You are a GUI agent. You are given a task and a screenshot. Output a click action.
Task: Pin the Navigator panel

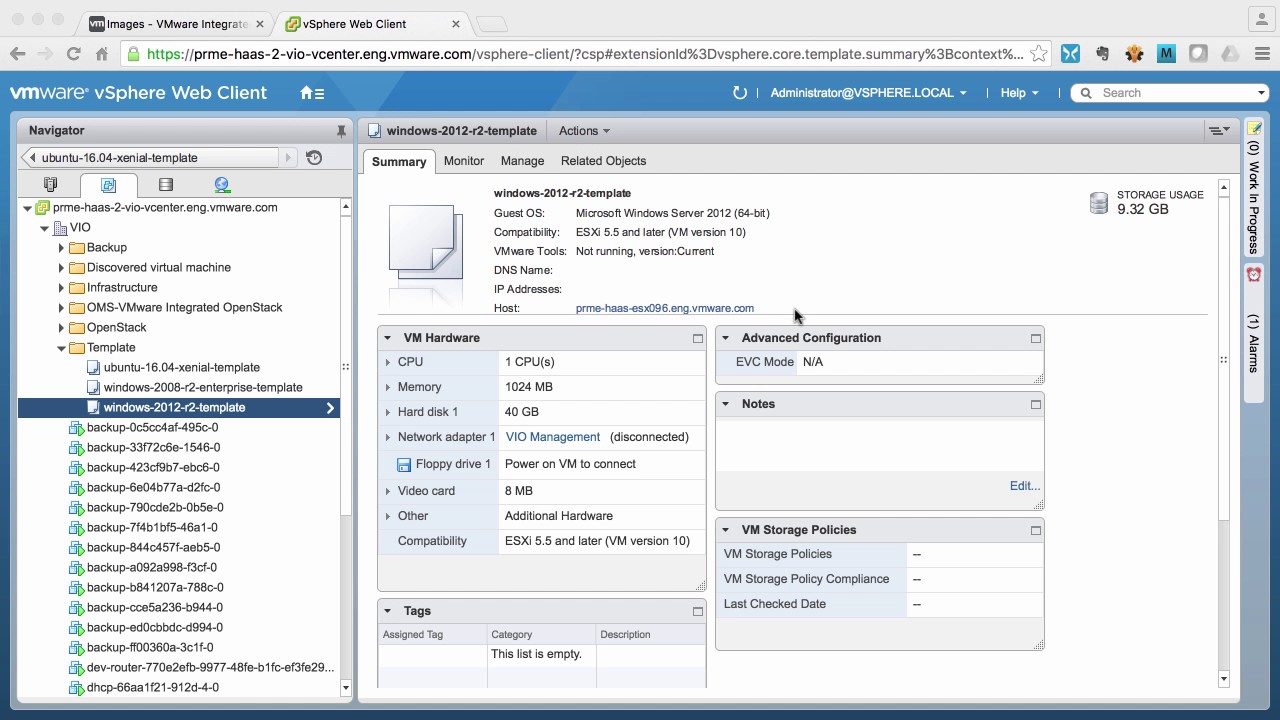[341, 131]
